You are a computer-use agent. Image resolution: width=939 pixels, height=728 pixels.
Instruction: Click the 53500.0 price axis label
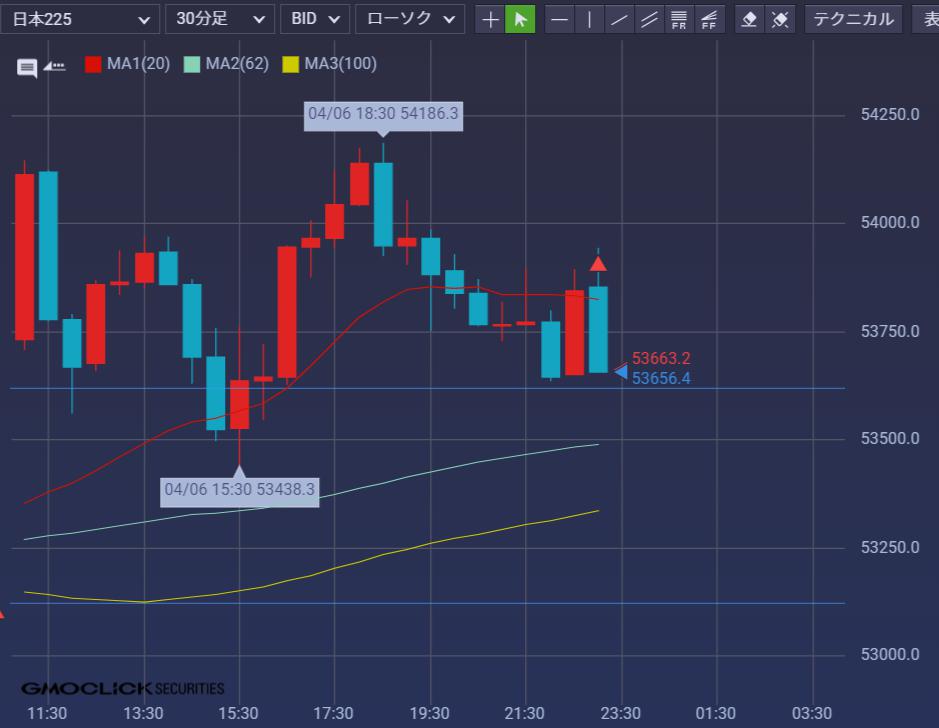pos(890,439)
